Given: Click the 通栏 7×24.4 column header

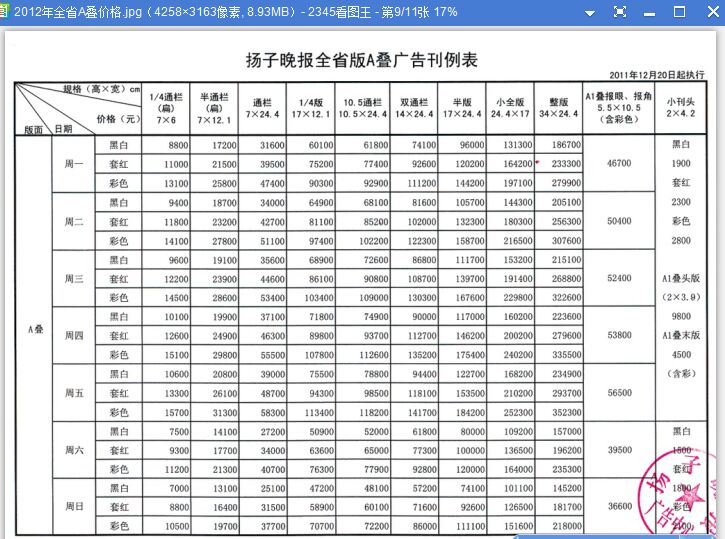Looking at the screenshot, I should click(x=262, y=108).
